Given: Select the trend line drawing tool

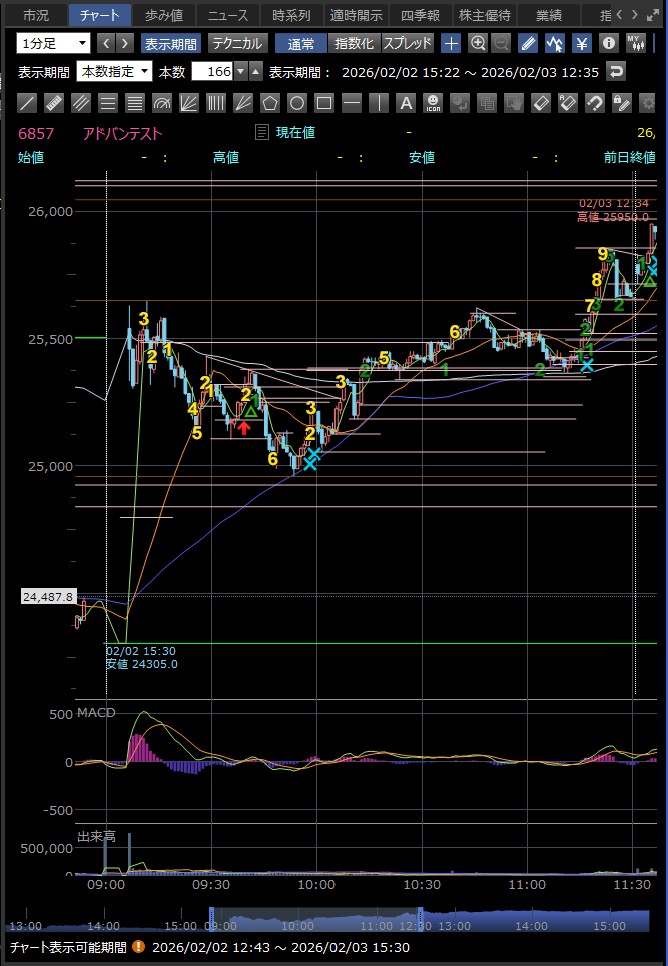Looking at the screenshot, I should click(x=28, y=103).
